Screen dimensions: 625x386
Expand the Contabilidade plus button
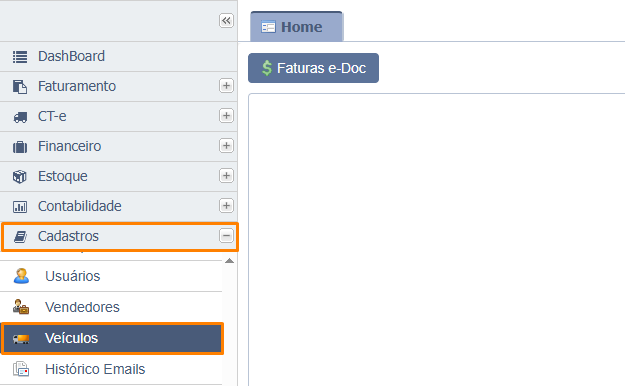tap(226, 206)
